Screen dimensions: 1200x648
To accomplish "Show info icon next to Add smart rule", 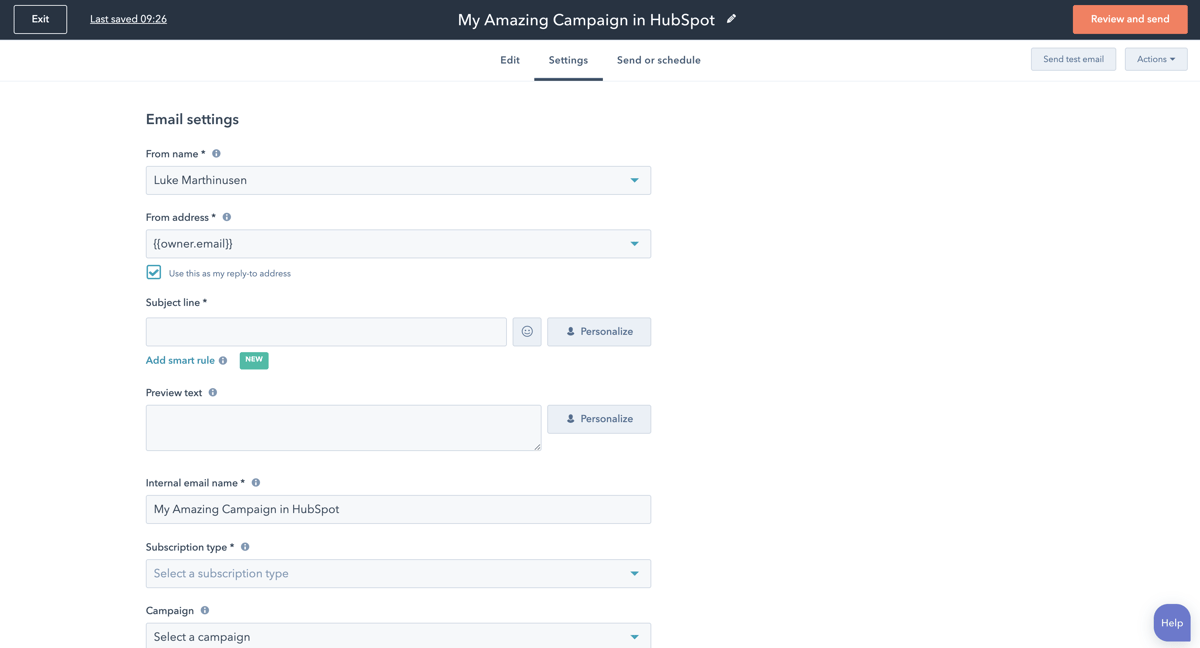I will [x=223, y=361].
